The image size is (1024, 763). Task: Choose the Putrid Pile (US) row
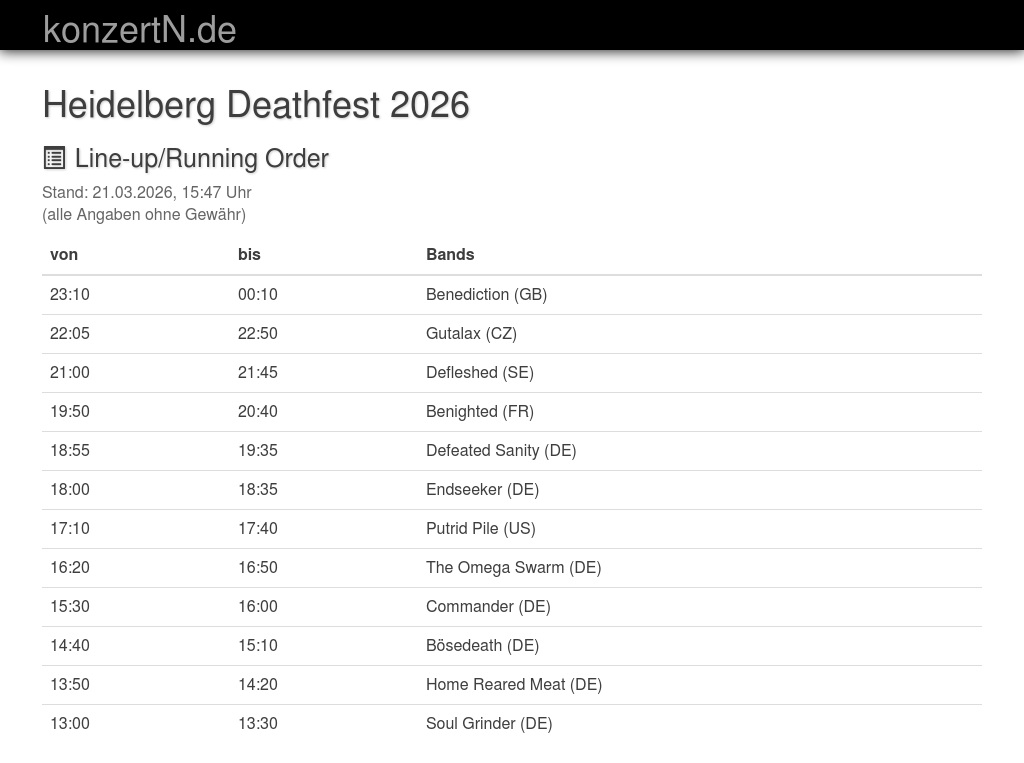481,528
